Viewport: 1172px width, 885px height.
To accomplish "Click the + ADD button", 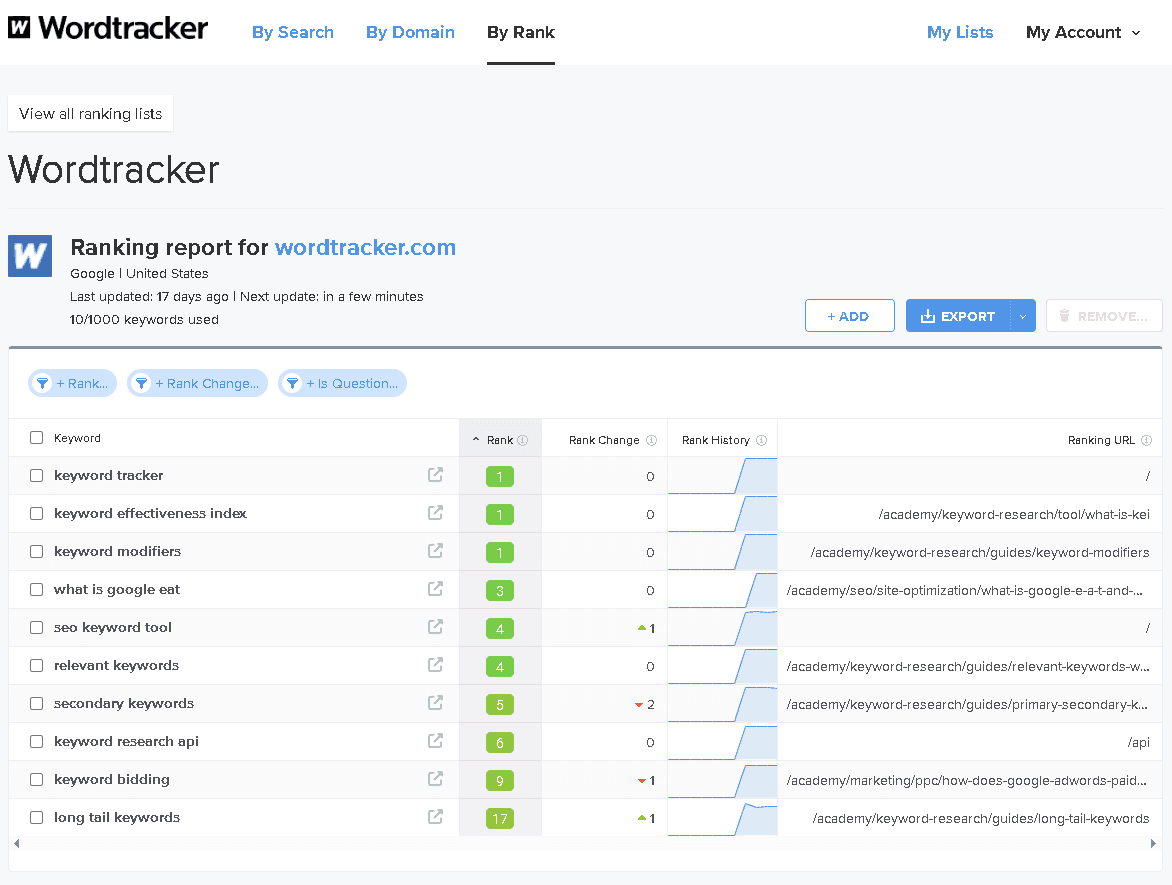I will pyautogui.click(x=850, y=315).
